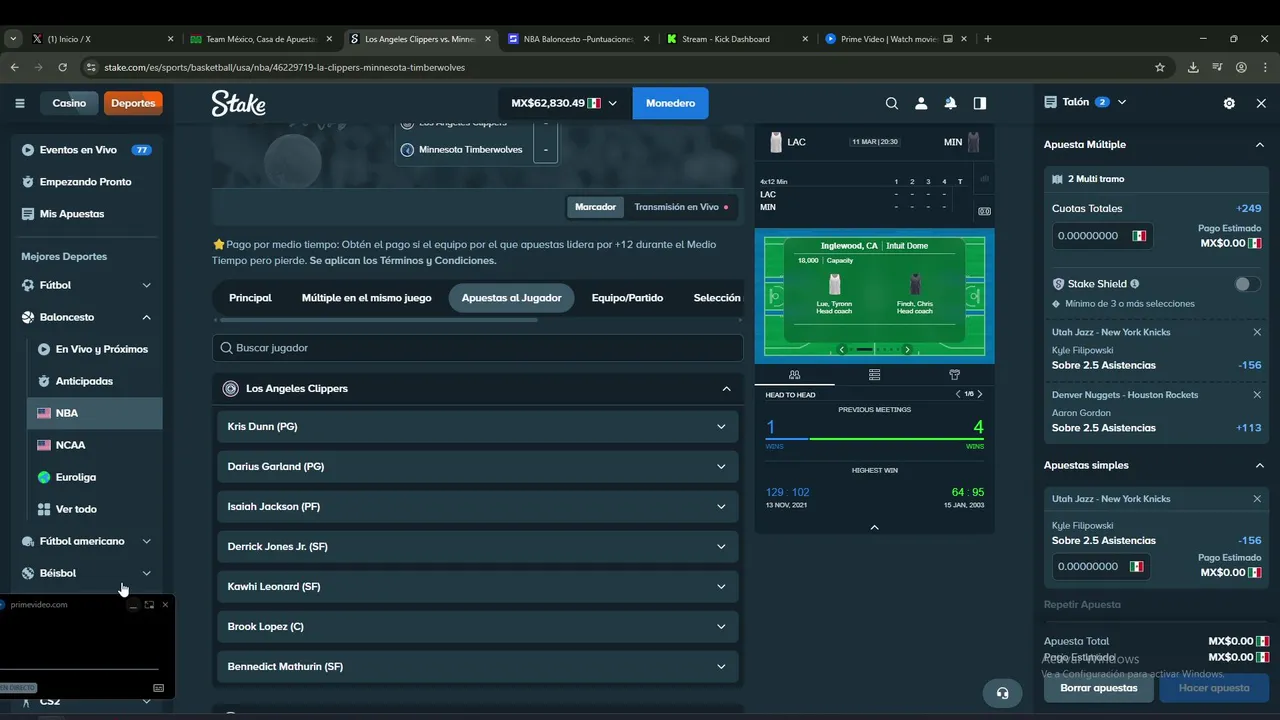Click Borrar apuestas button

(1099, 688)
